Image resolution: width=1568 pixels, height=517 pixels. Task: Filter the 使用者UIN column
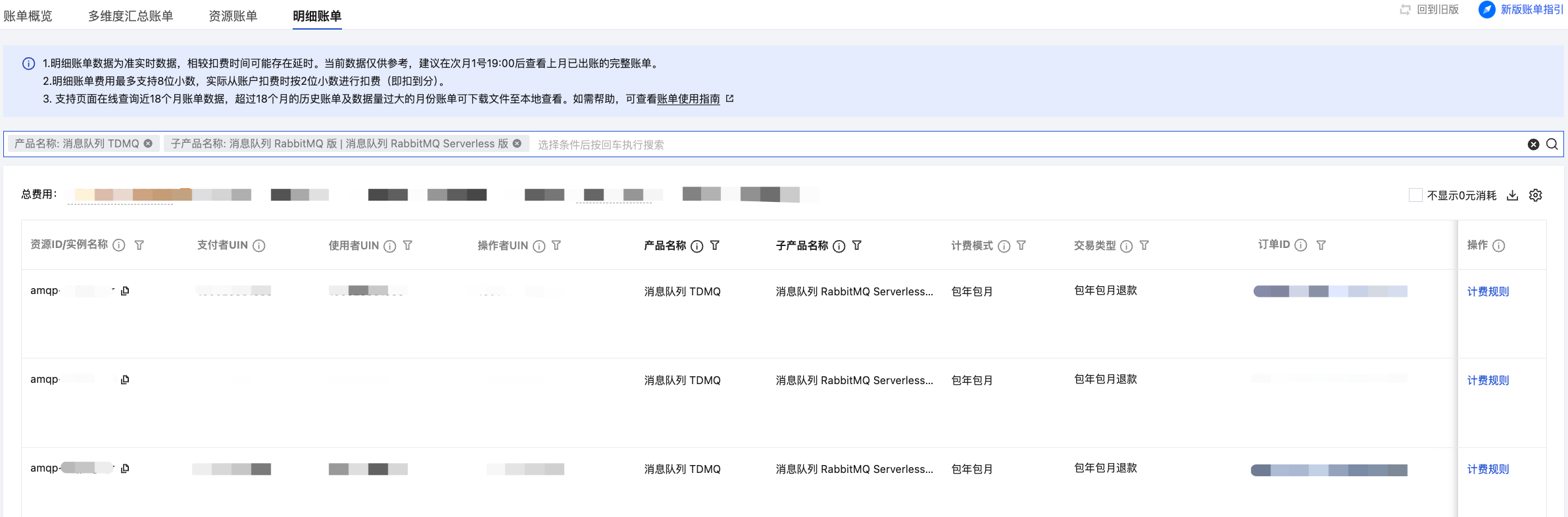408,245
